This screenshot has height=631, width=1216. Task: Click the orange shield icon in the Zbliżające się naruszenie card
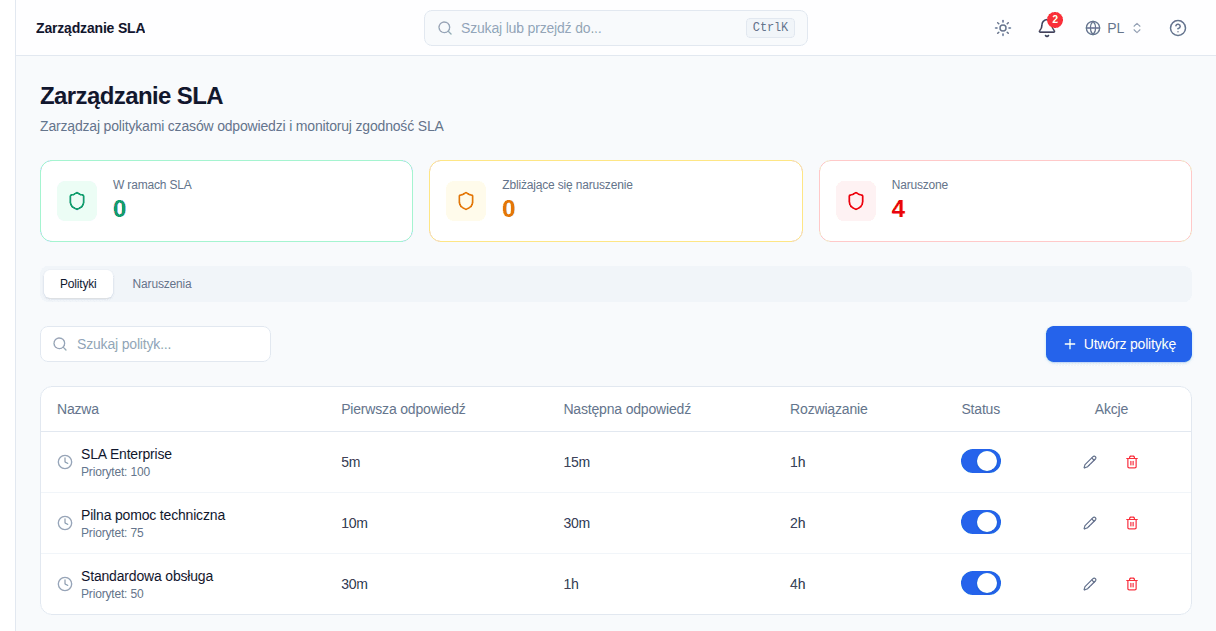(466, 201)
